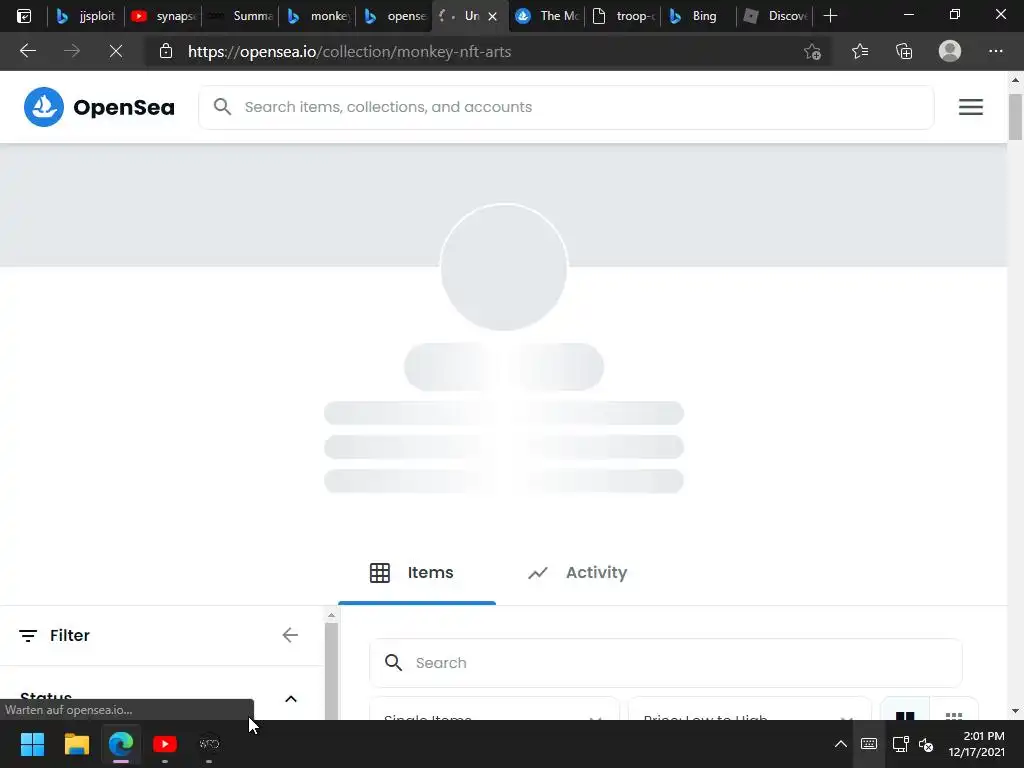Switch to The Mc OpenSea tab

(547, 16)
